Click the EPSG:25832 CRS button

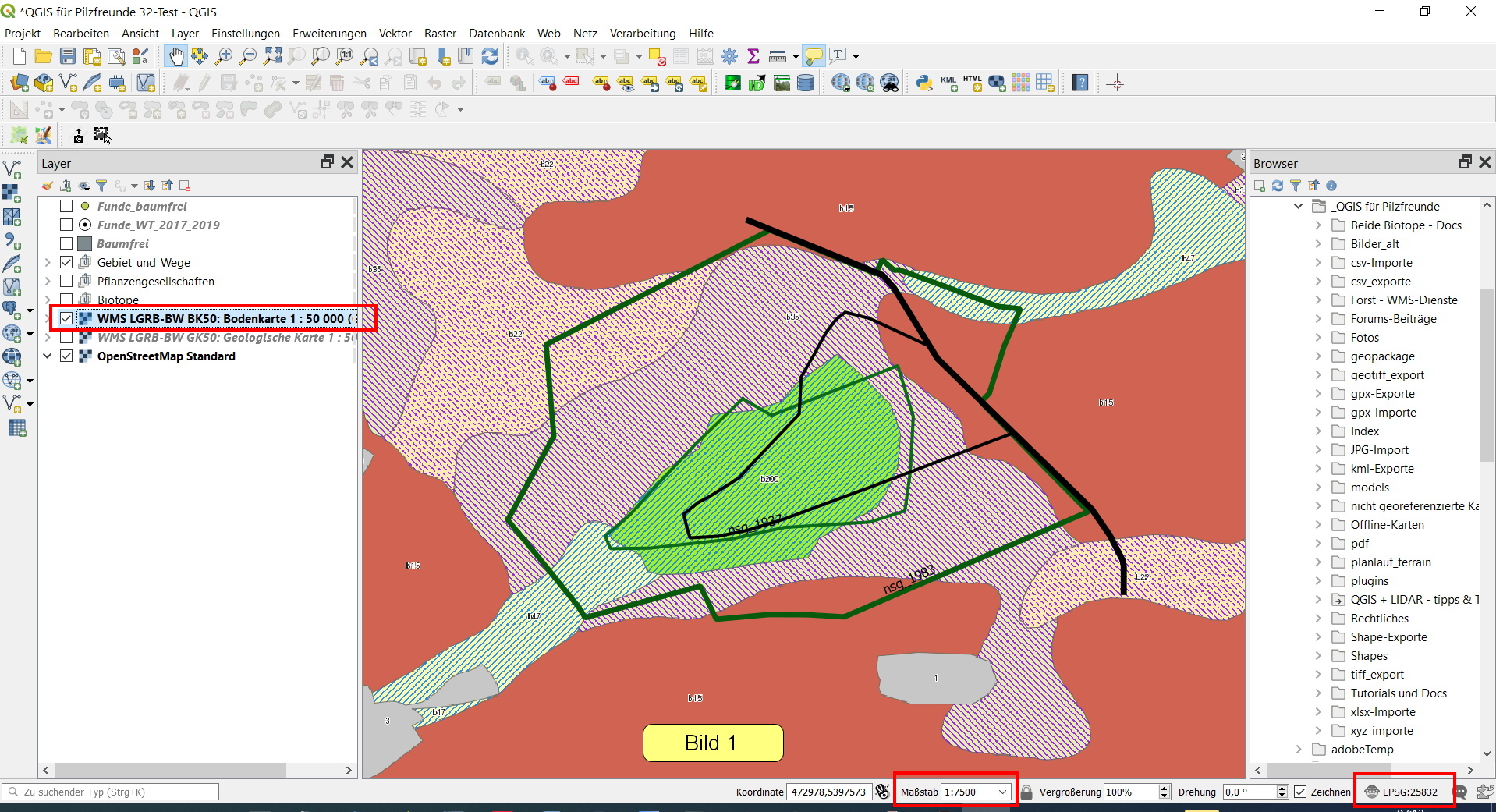1402,792
